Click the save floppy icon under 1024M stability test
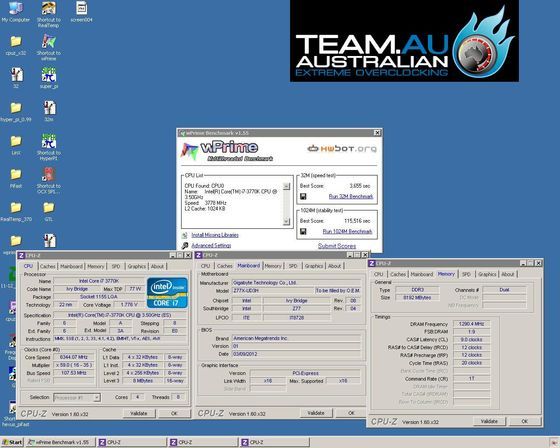The image size is (560, 448). click(x=303, y=232)
